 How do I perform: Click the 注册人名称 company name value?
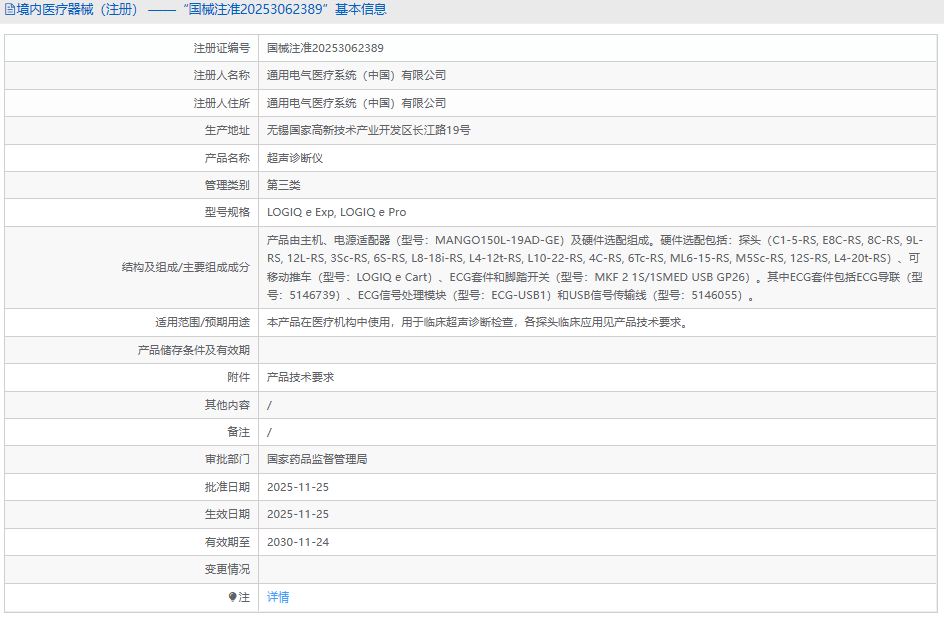point(356,75)
